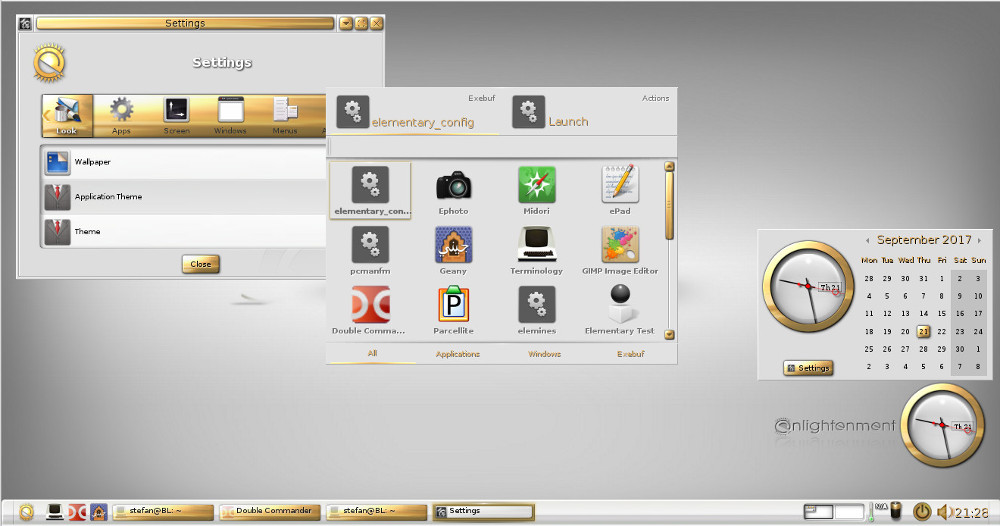Open the Settings window menu icon in titlebar
1000x526 pixels.
tap(26, 24)
